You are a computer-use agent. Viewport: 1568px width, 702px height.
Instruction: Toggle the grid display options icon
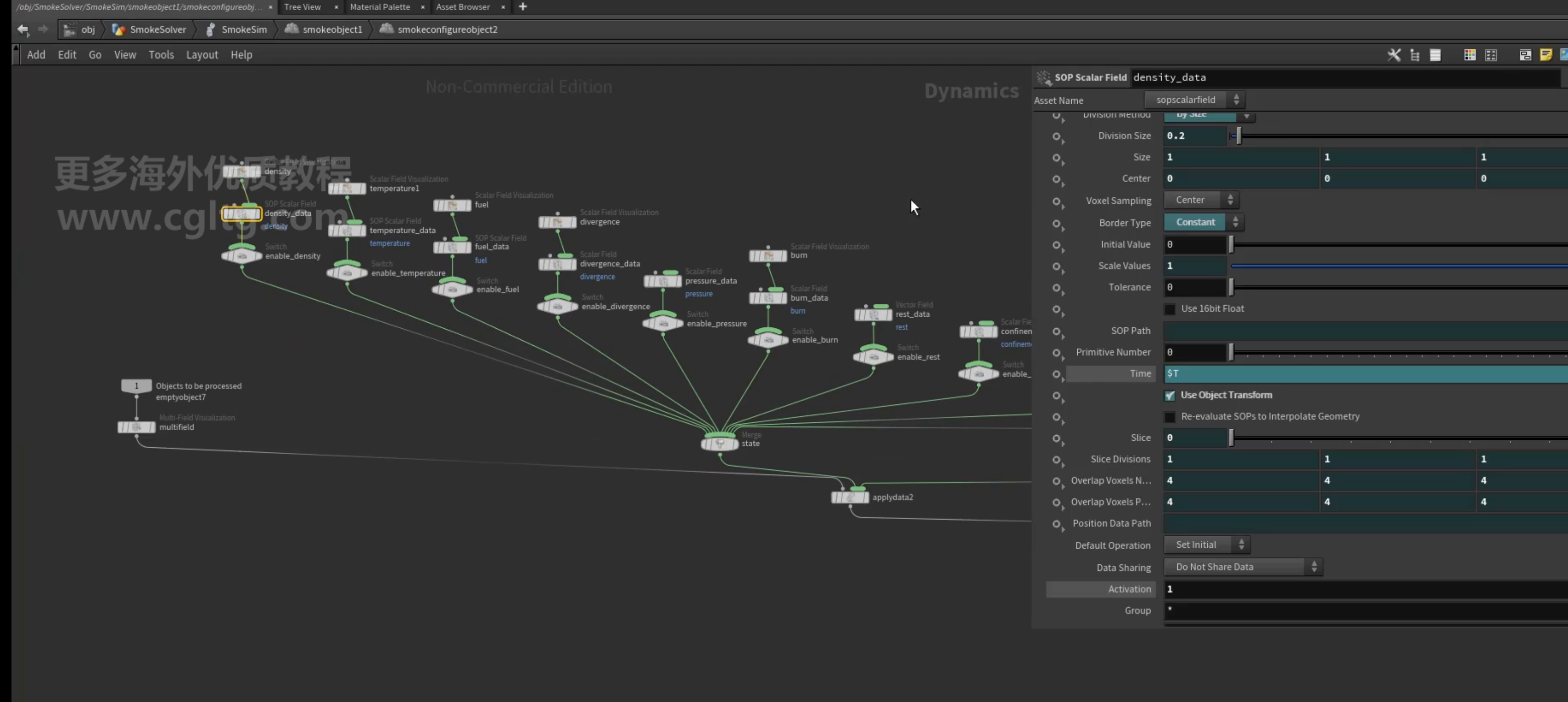(x=1491, y=55)
